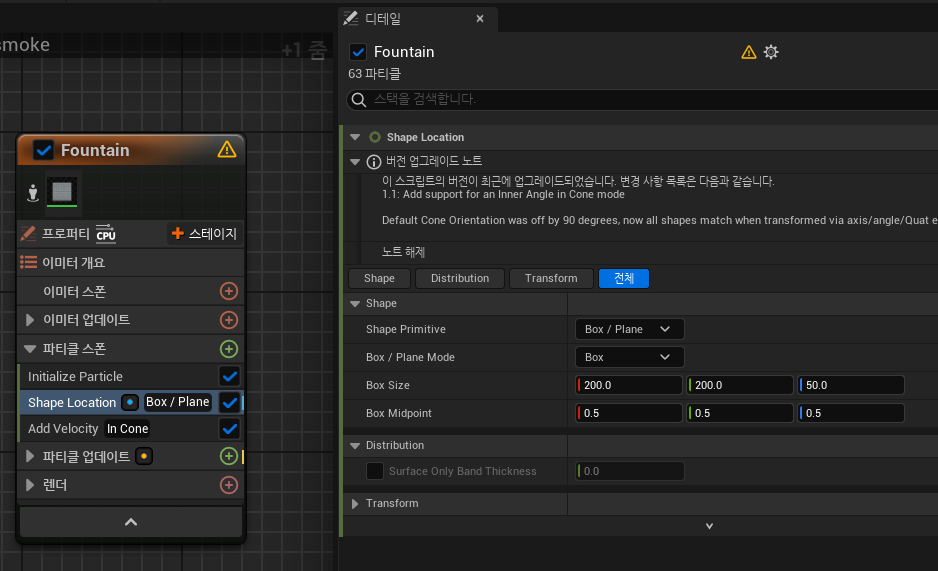Click the green circle icon beside Shape Location
Image resolution: width=938 pixels, height=571 pixels.
click(374, 138)
